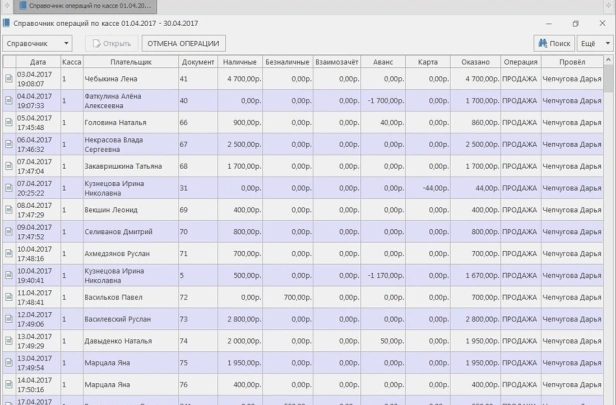Select the document icon of Векшин Леонид row

[9, 210]
